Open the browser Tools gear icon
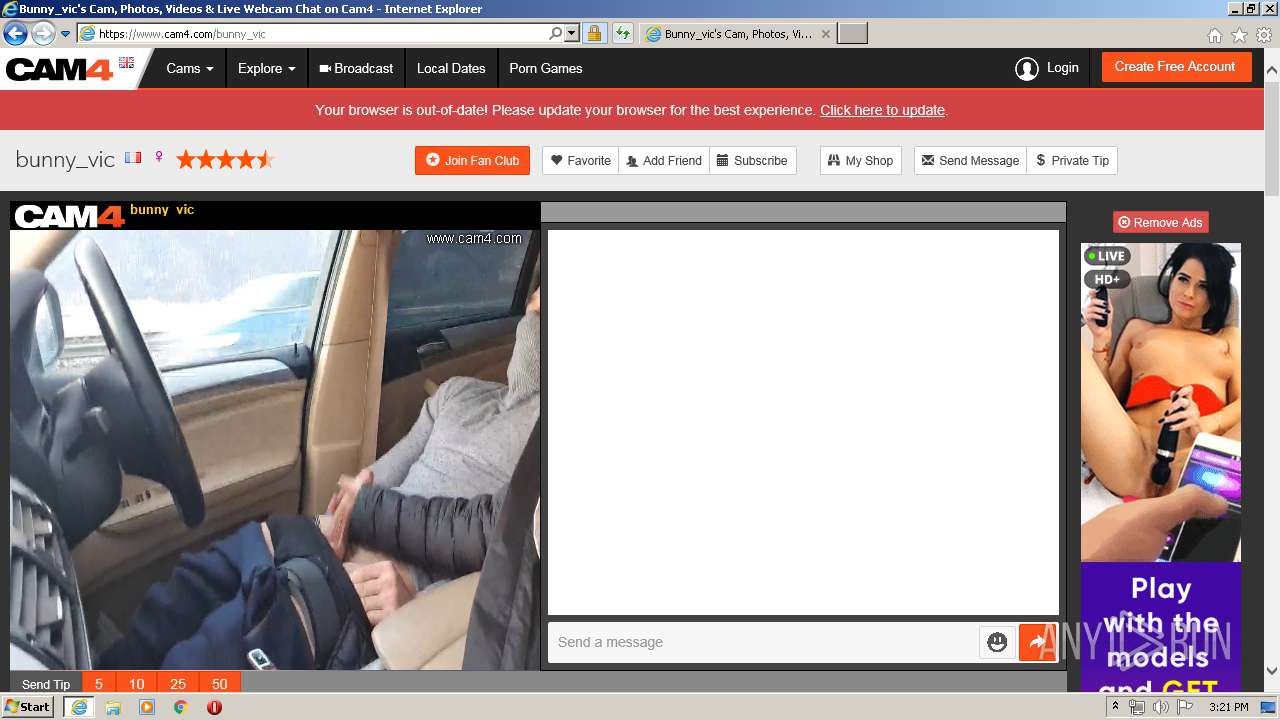The height and width of the screenshot is (720, 1280). [x=1264, y=35]
